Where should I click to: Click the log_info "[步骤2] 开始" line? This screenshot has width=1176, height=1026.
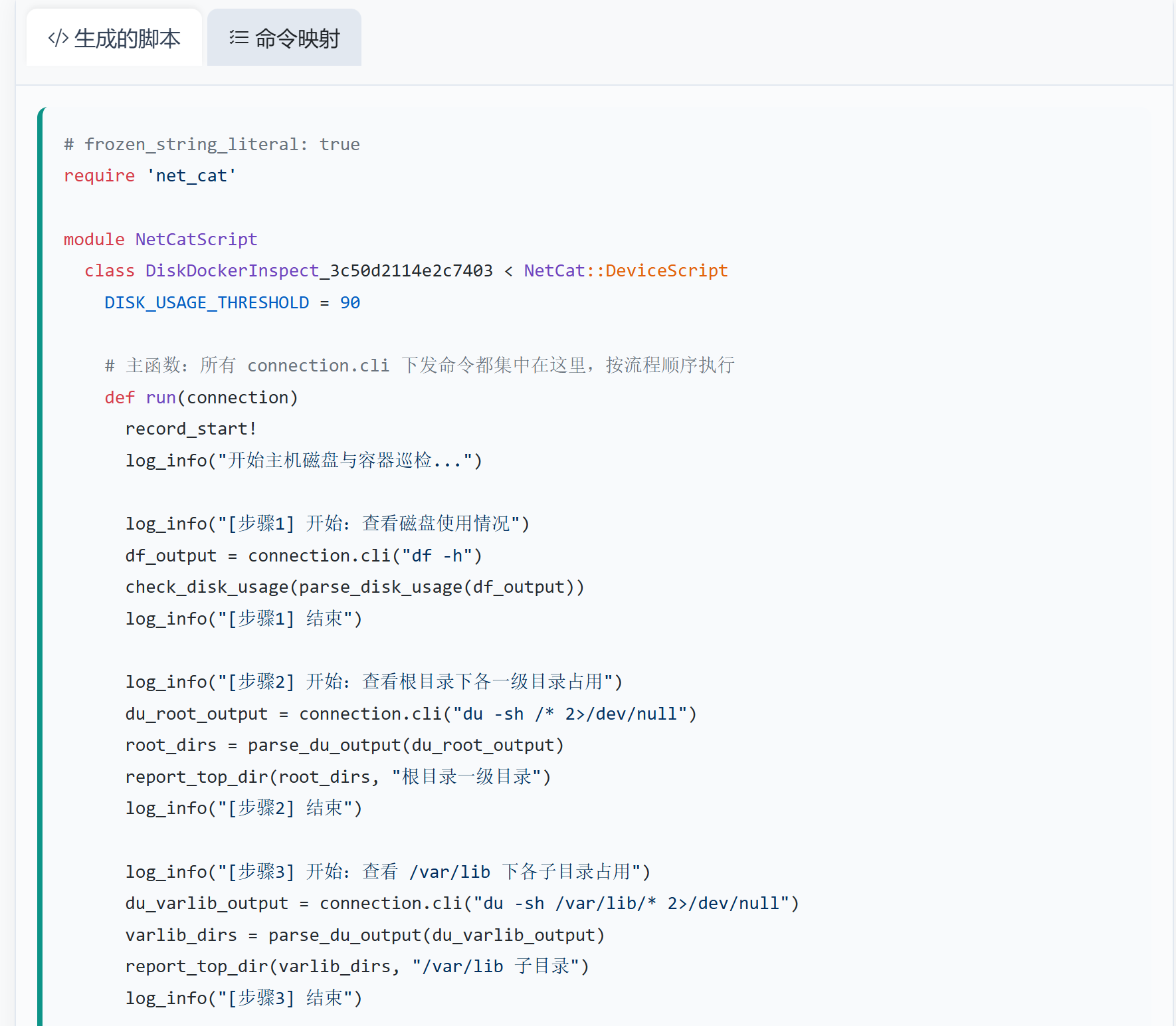[374, 682]
